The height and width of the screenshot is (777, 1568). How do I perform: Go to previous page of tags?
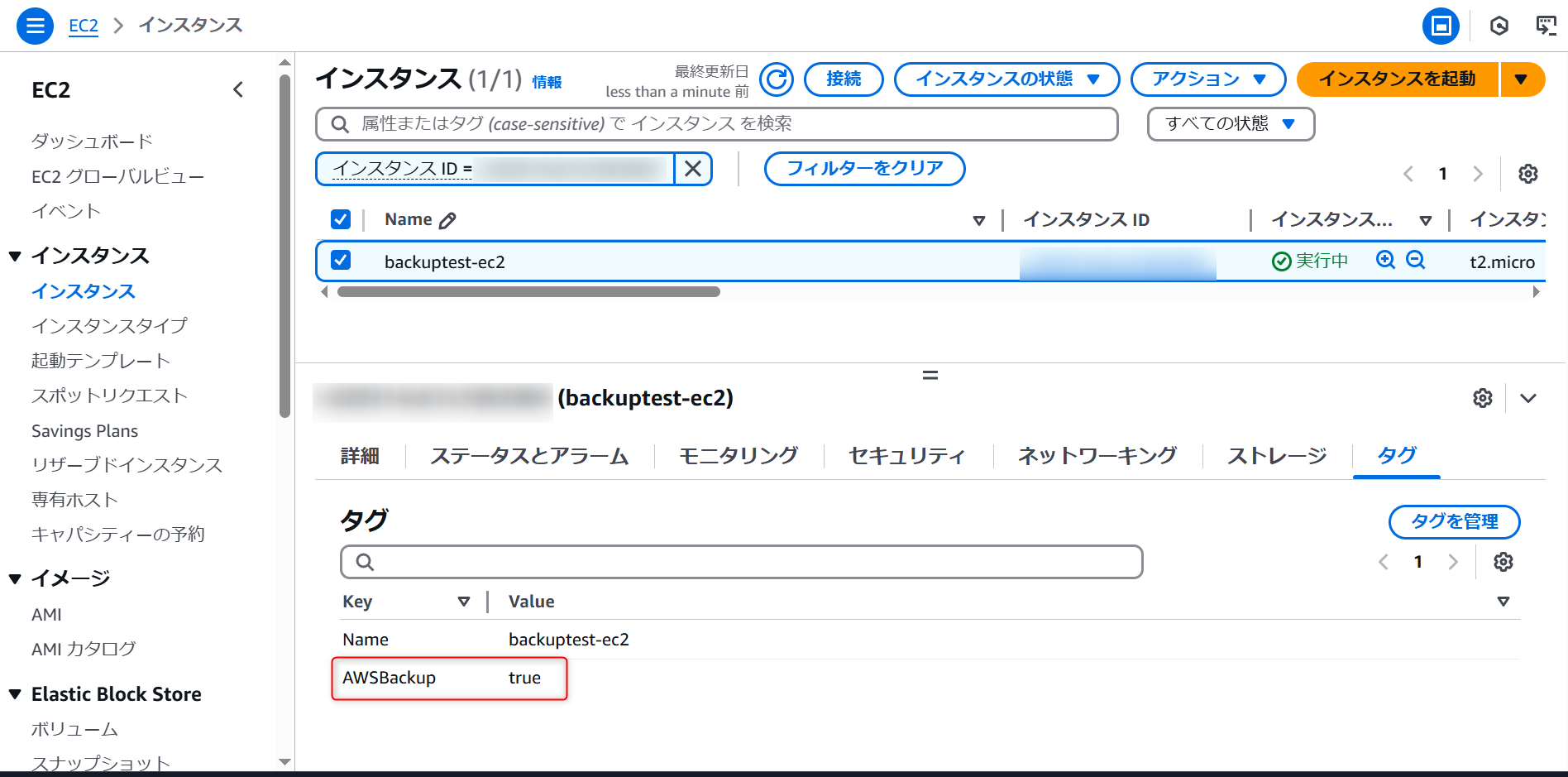tap(1384, 562)
